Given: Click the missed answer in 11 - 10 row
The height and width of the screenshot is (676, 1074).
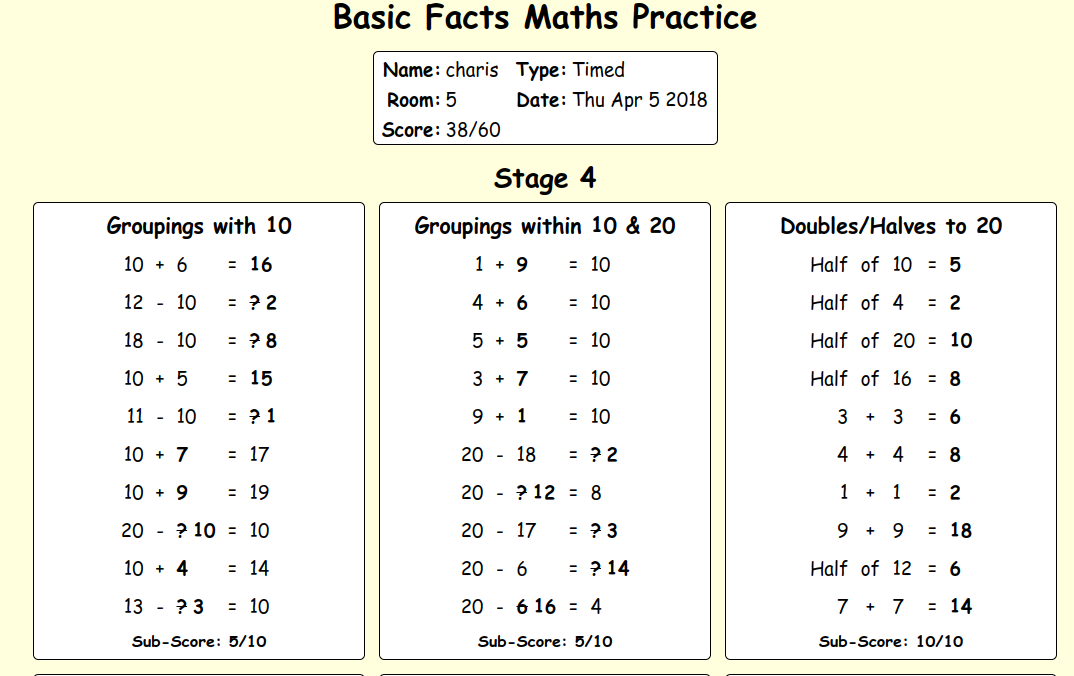Looking at the screenshot, I should click(x=262, y=416).
